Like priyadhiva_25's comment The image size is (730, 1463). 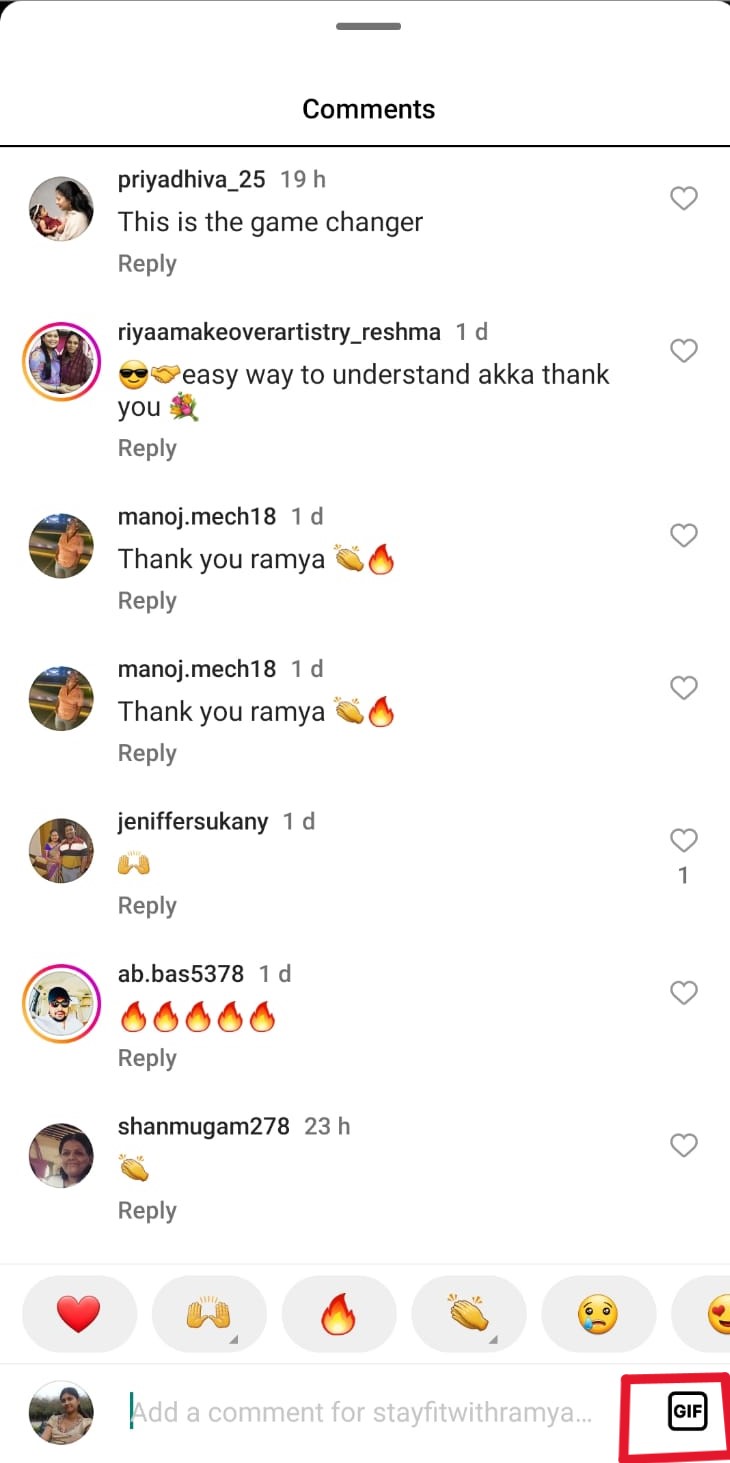(684, 198)
